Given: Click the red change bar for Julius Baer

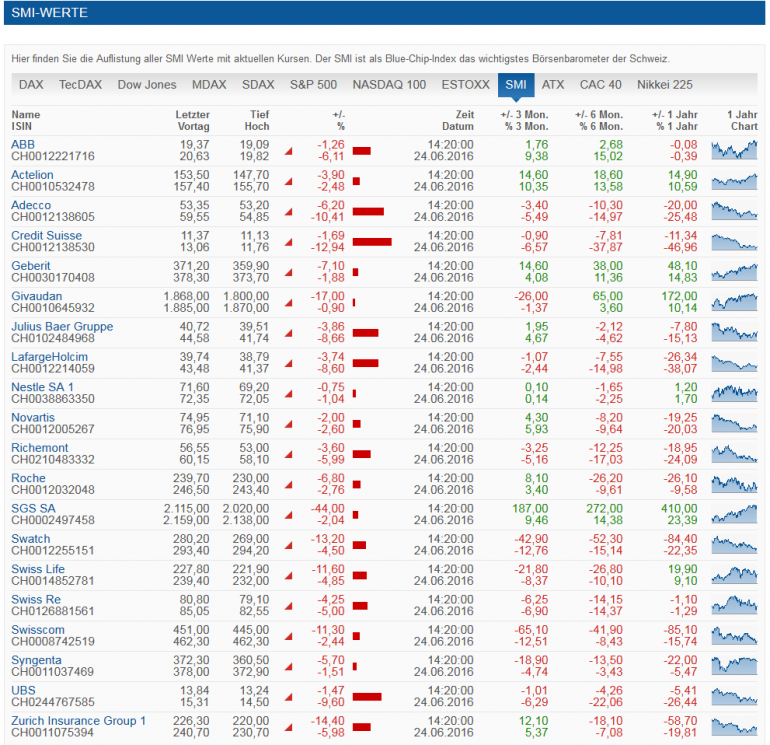Looking at the screenshot, I should pos(365,333).
